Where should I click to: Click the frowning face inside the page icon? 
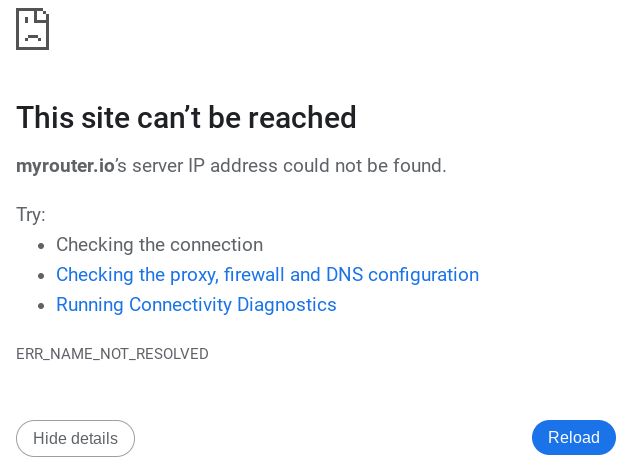32,35
